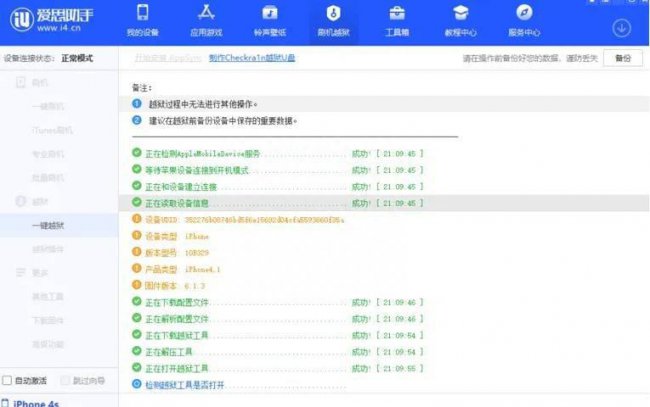The image size is (650, 407).
Task: Click the www.i4.cn website text
Action: [59, 28]
